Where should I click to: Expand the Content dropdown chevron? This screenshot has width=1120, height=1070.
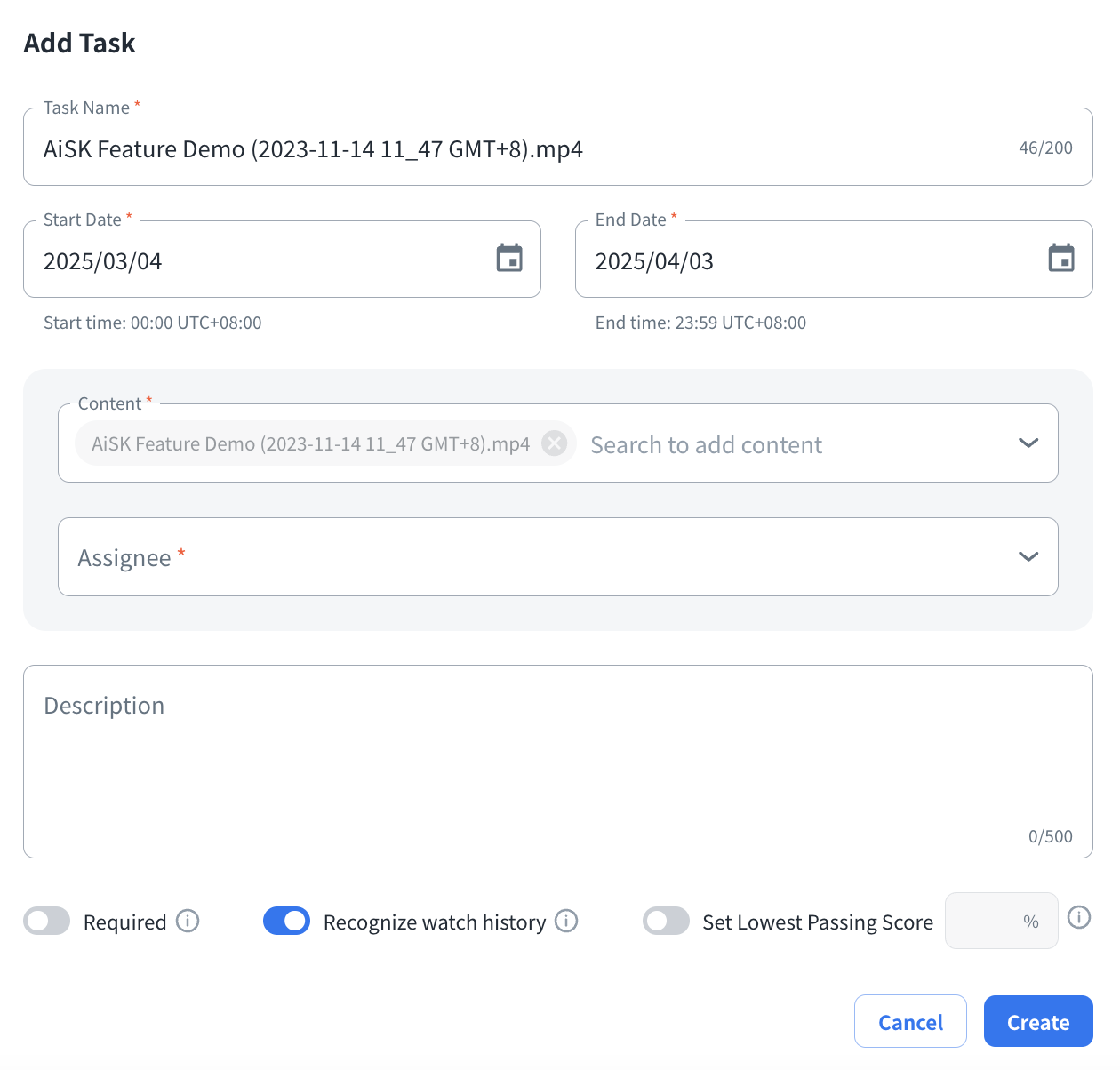tap(1028, 443)
